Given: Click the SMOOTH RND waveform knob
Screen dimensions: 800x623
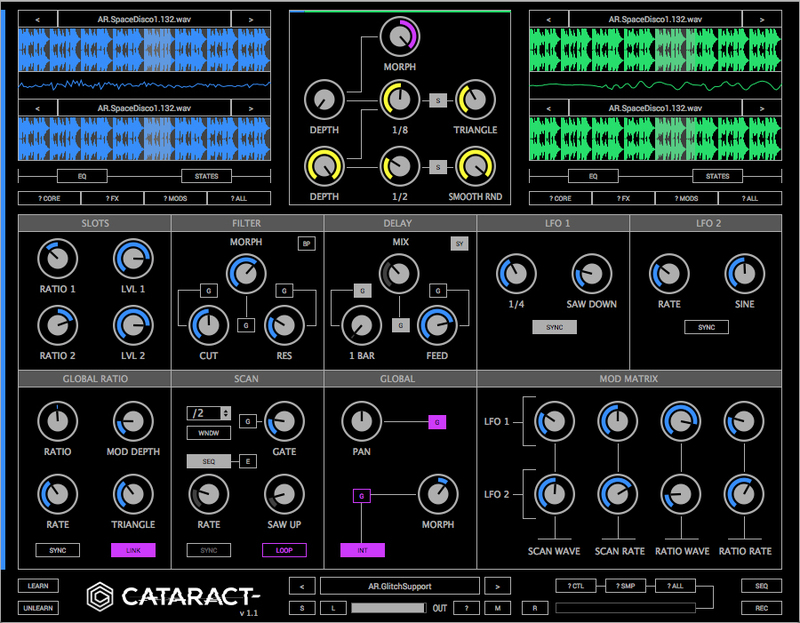Looking at the screenshot, I should pyautogui.click(x=475, y=167).
